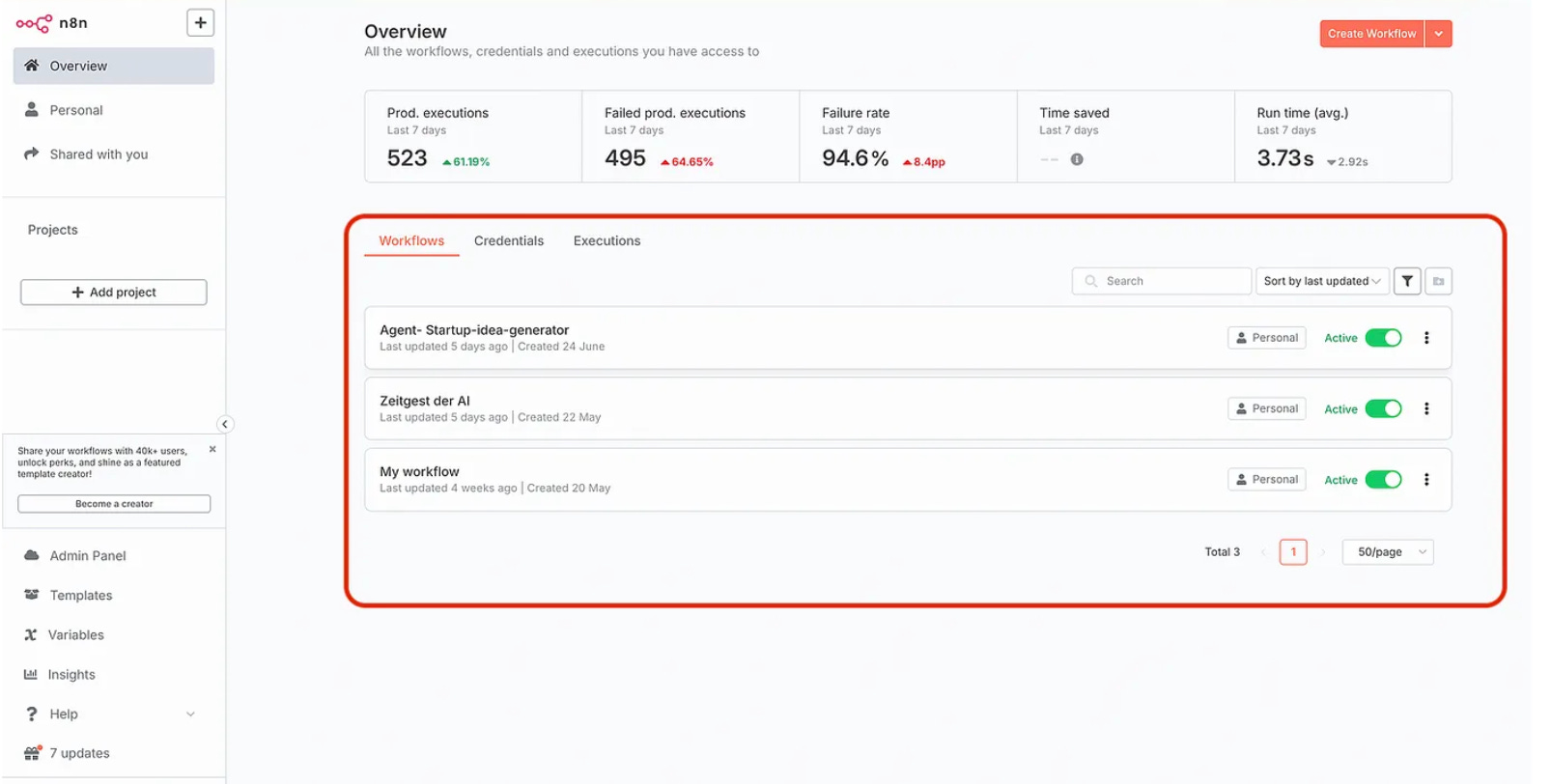The width and height of the screenshot is (1551, 784).
Task: Click Become a creator button
Action: (114, 504)
